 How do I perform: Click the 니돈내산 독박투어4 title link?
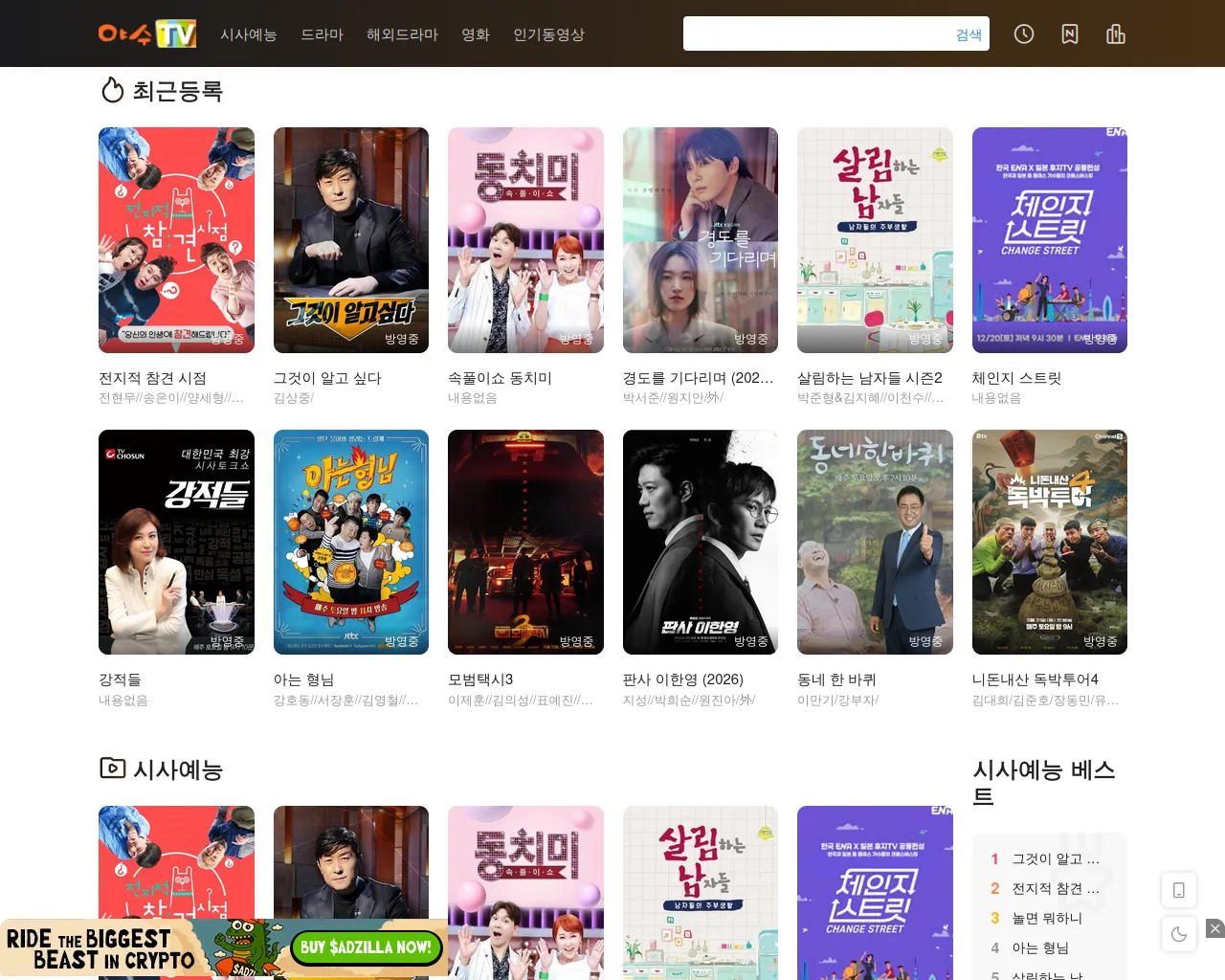click(x=1036, y=679)
